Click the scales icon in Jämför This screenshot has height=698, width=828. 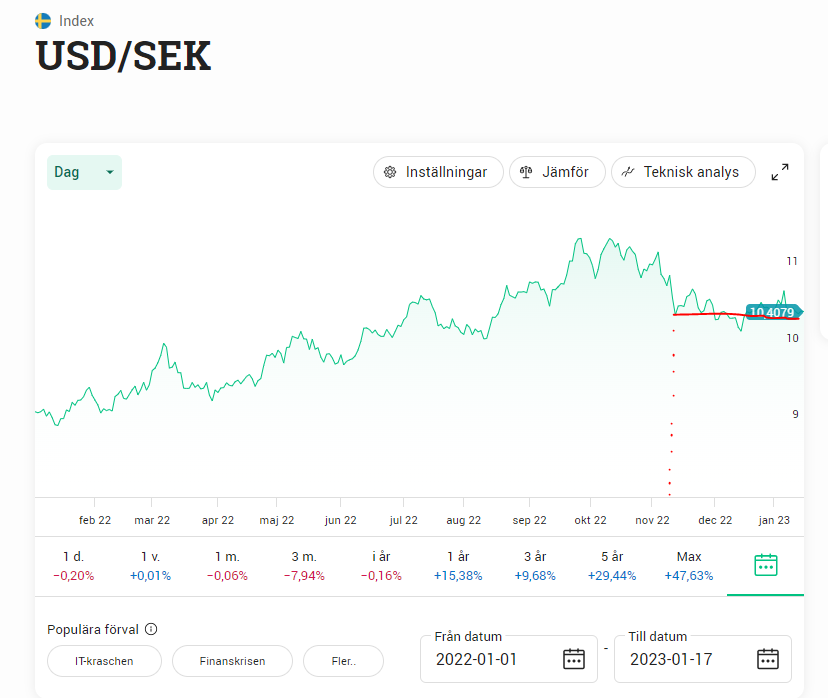(x=526, y=172)
